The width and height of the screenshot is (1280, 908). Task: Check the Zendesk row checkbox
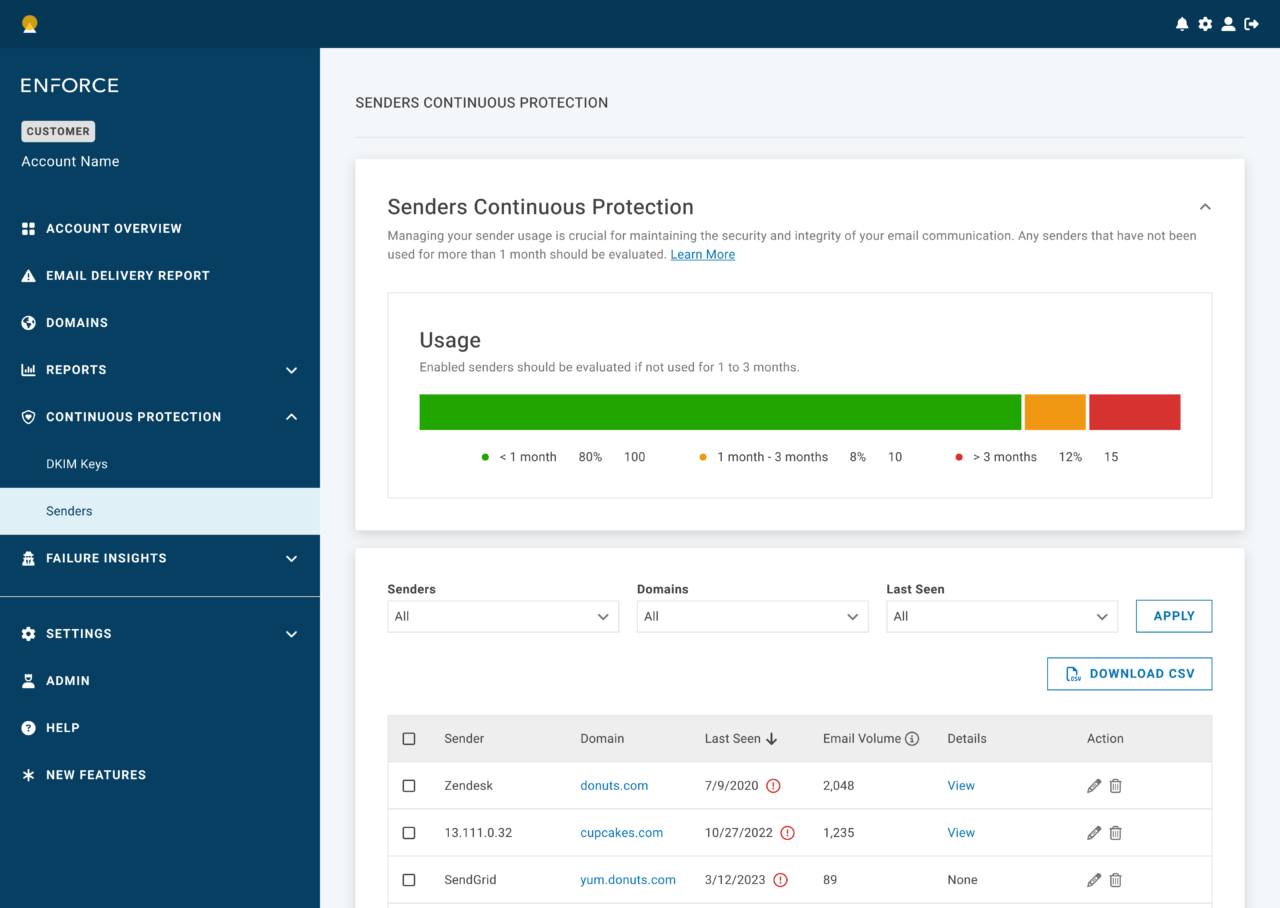tap(409, 786)
